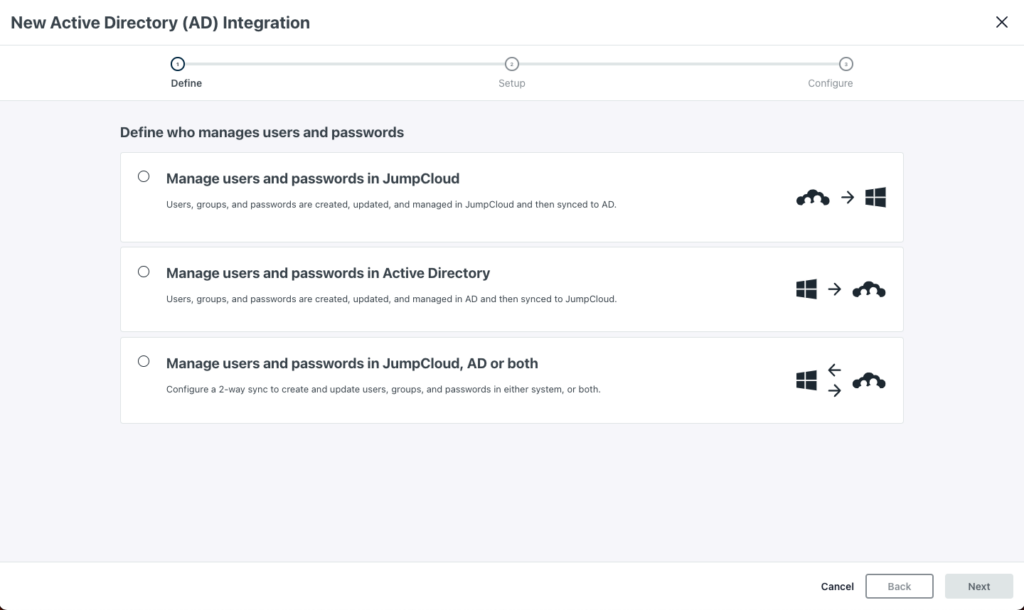1024x610 pixels.
Task: Click the two-way sync option description text
Action: coord(383,389)
